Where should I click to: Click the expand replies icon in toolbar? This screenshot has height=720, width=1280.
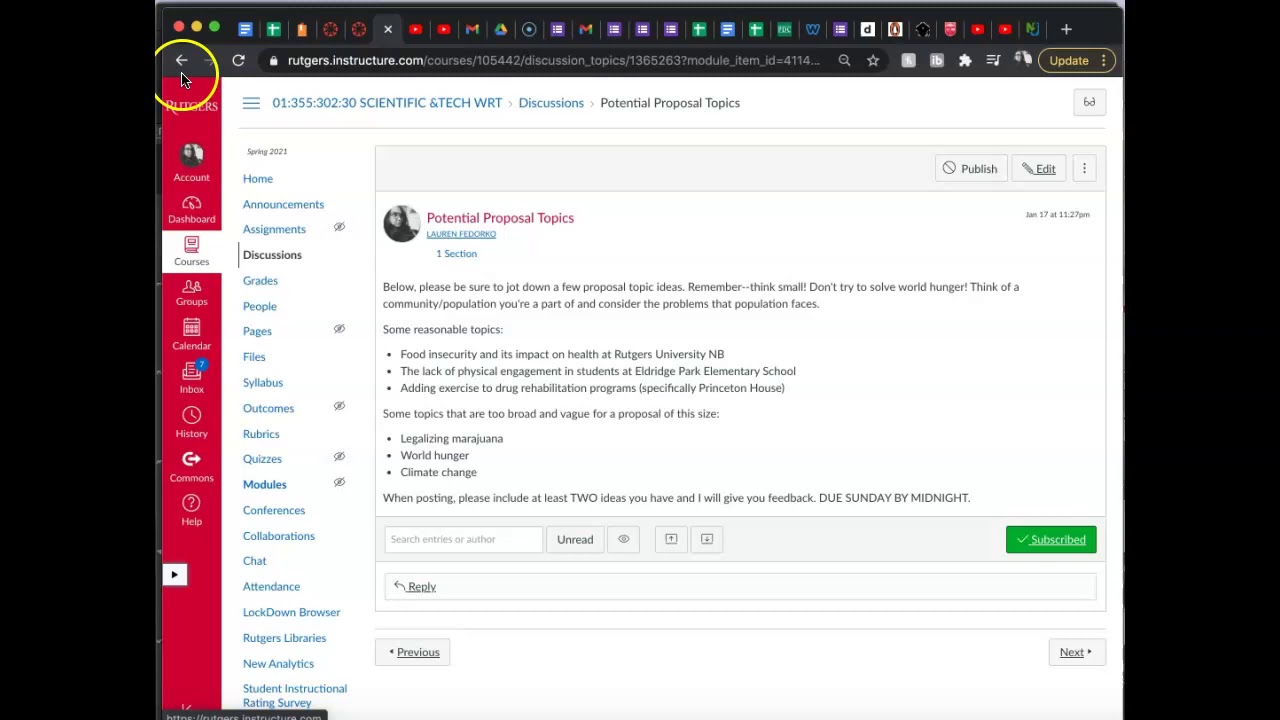click(706, 539)
